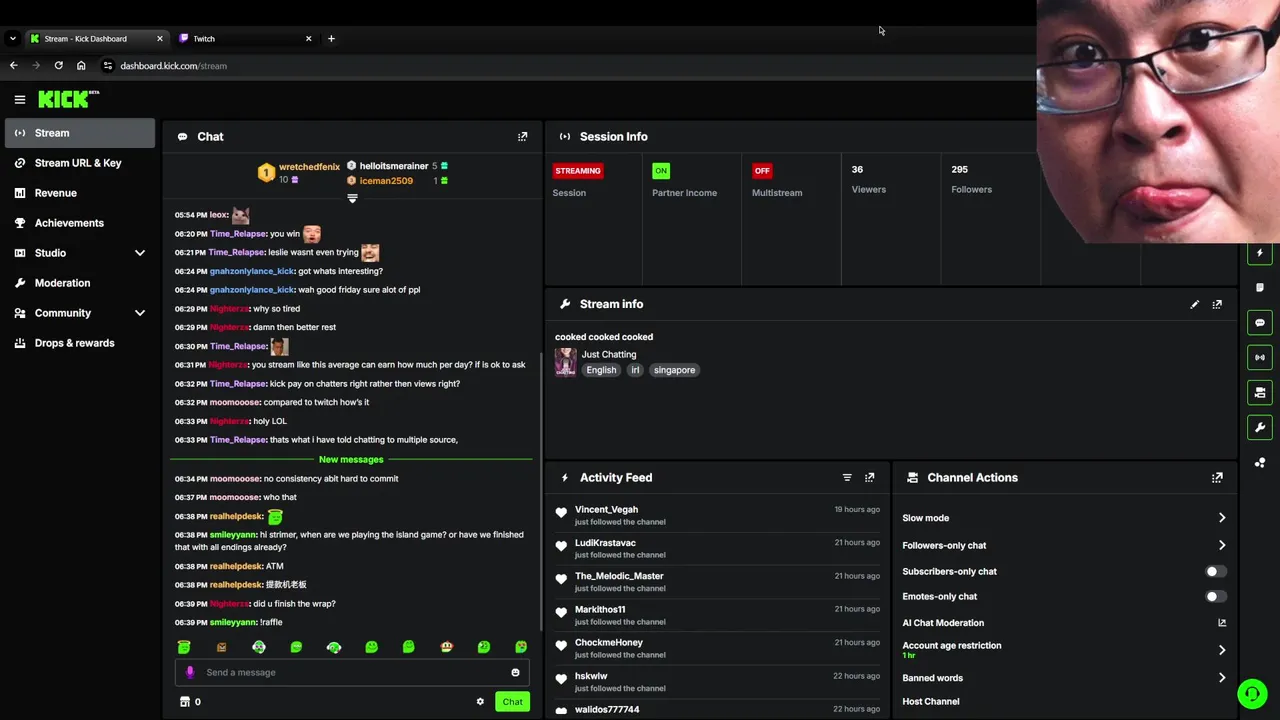
Task: Go back in browser history
Action: (13, 65)
